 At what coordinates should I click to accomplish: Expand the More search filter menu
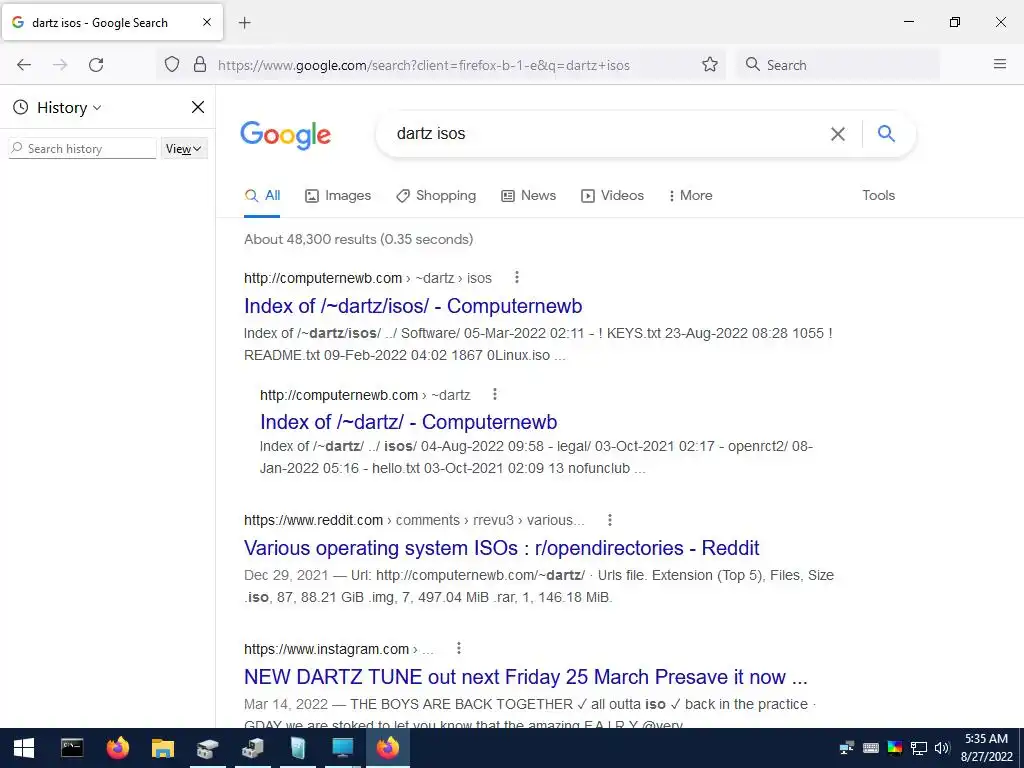coord(690,195)
